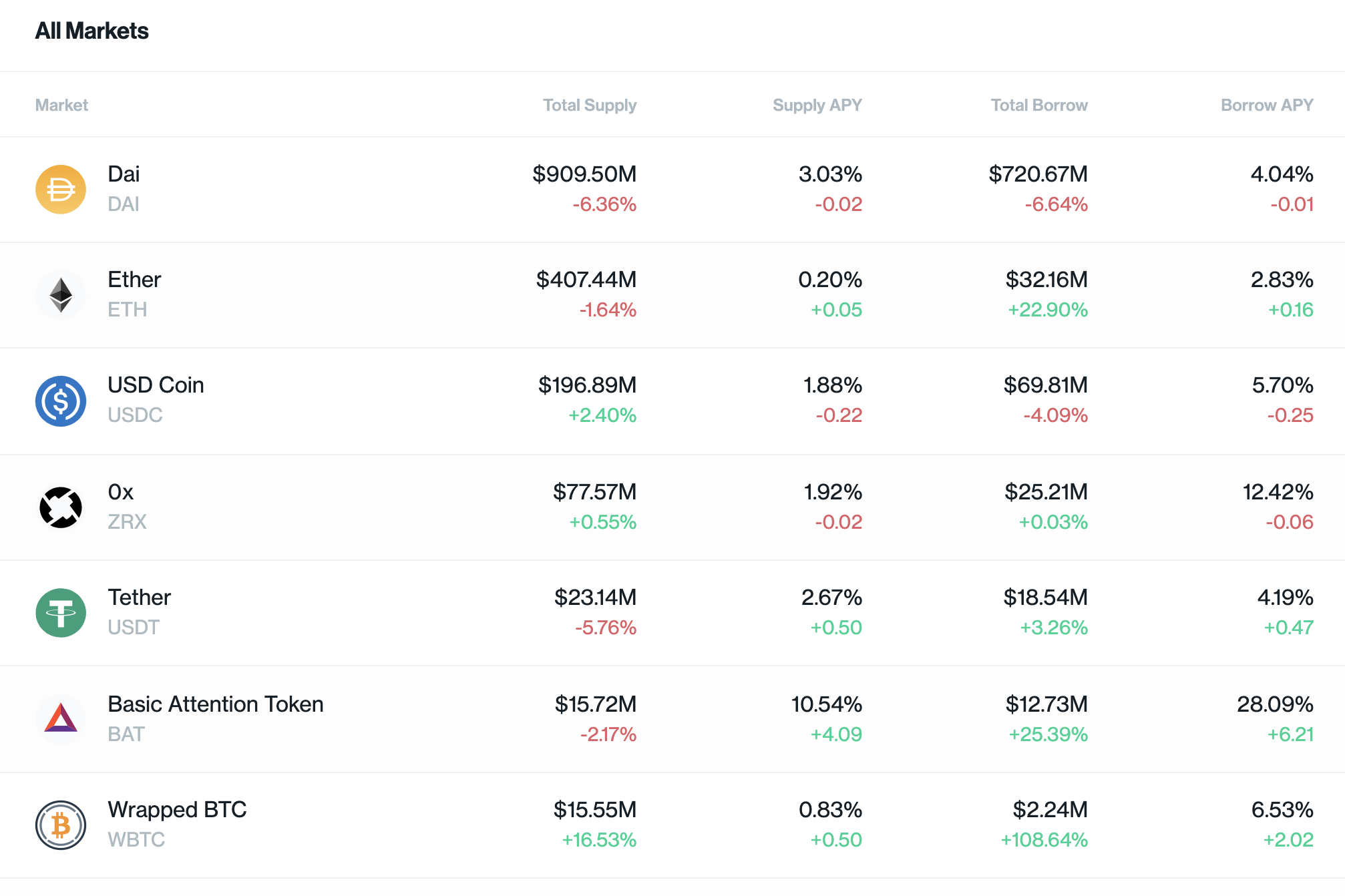Open the Dai market name

(124, 174)
